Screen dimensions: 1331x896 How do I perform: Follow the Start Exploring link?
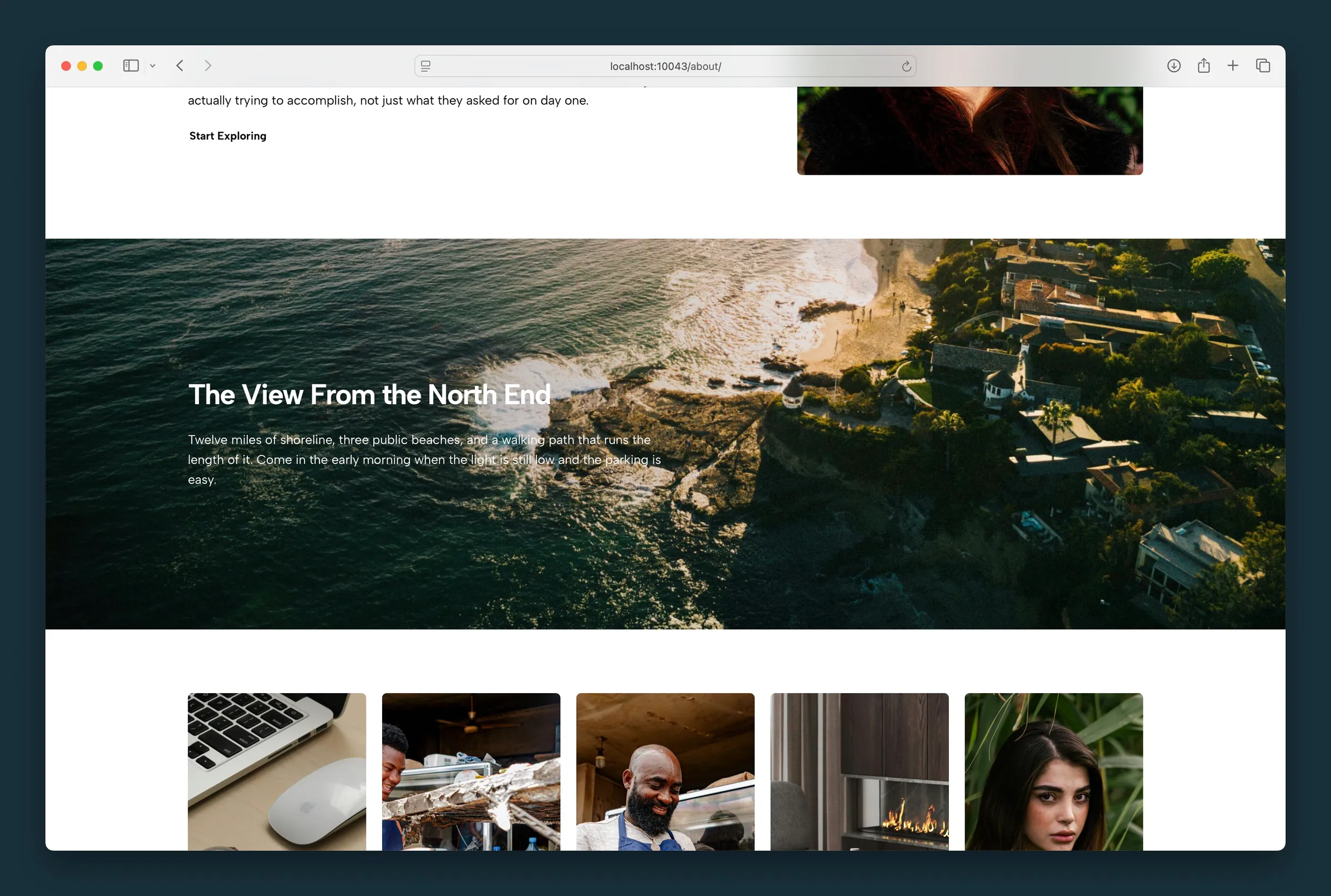[x=227, y=136]
